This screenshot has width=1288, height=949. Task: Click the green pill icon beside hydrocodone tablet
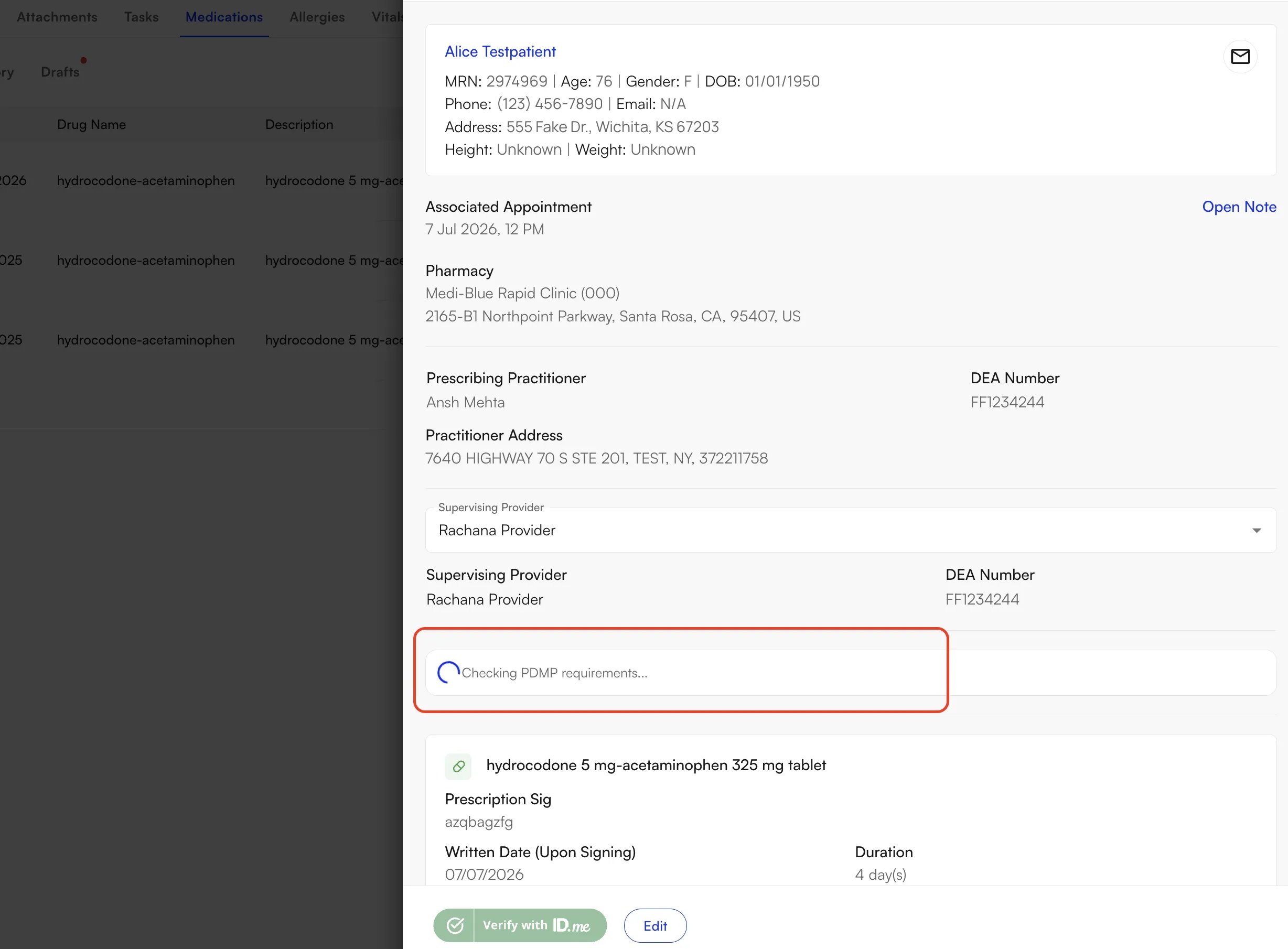(458, 765)
